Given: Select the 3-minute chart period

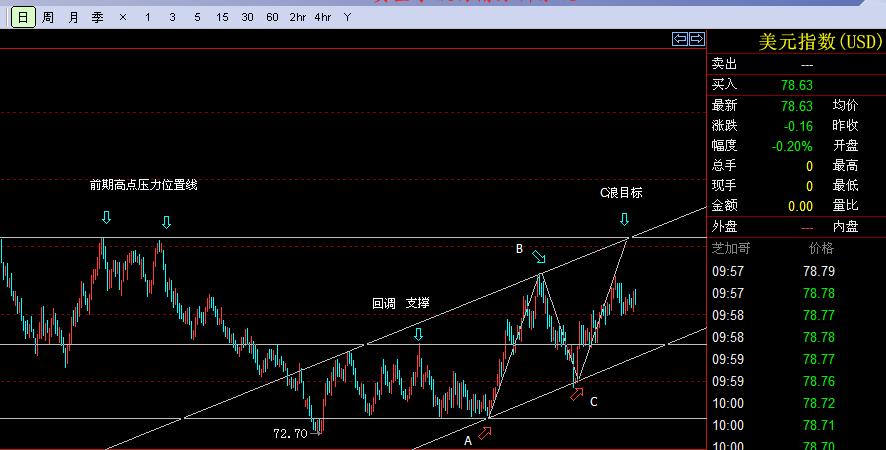Looking at the screenshot, I should tap(172, 18).
